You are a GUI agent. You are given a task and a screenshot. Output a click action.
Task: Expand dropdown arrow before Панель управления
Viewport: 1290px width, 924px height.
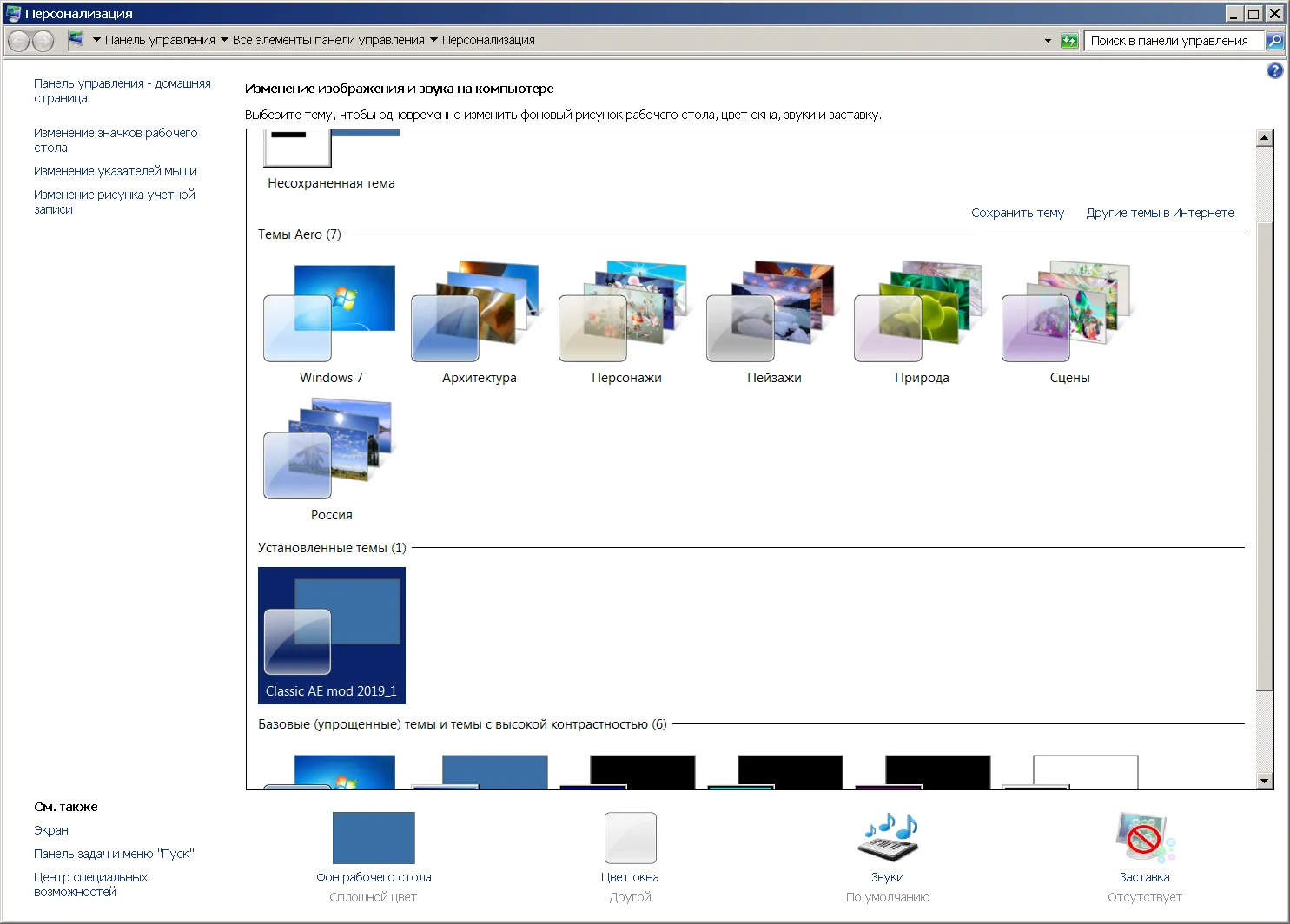tap(97, 40)
